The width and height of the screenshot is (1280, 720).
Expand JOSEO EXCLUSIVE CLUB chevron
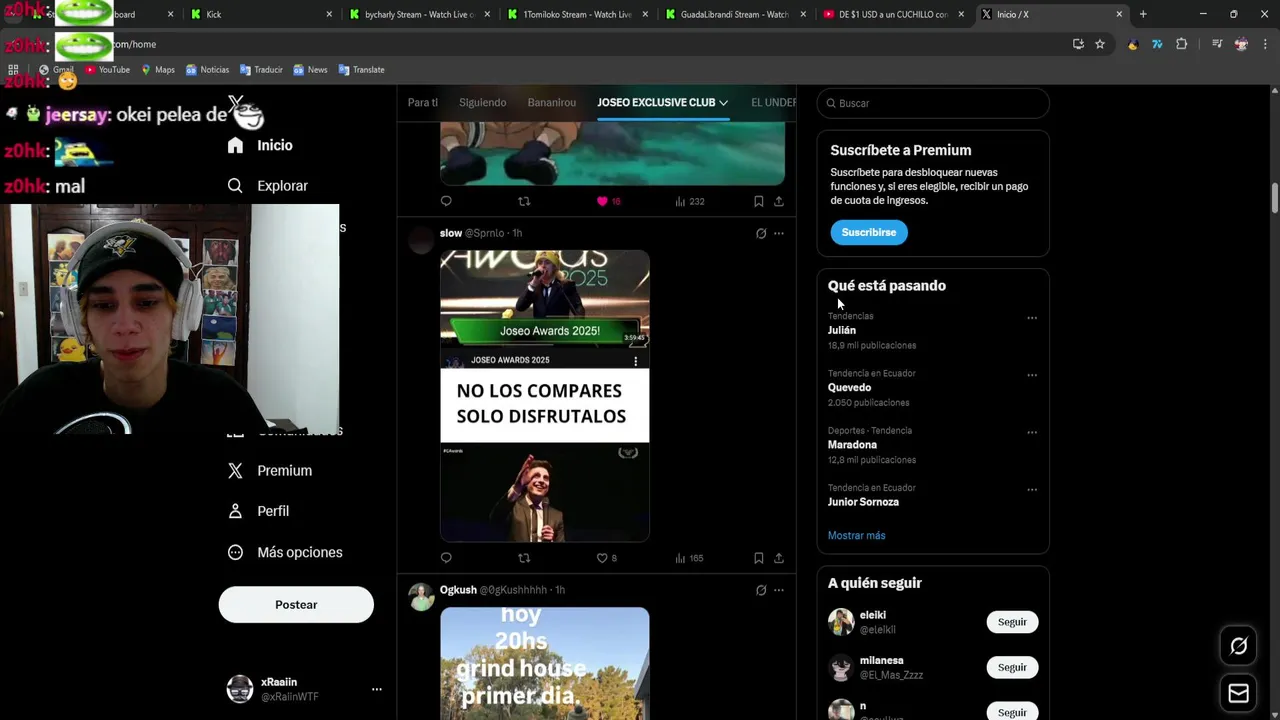723,103
